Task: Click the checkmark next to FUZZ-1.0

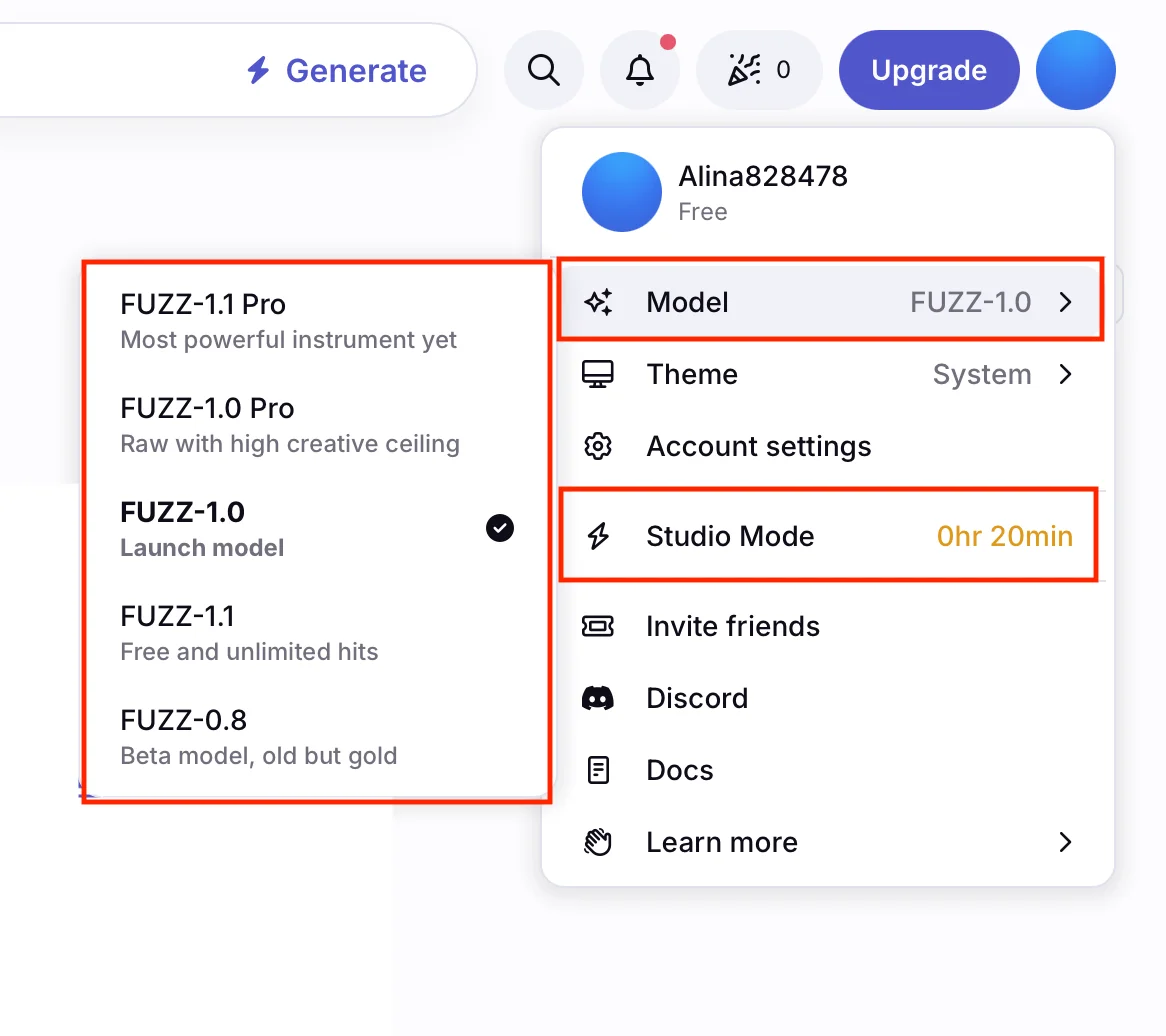Action: pyautogui.click(x=500, y=528)
